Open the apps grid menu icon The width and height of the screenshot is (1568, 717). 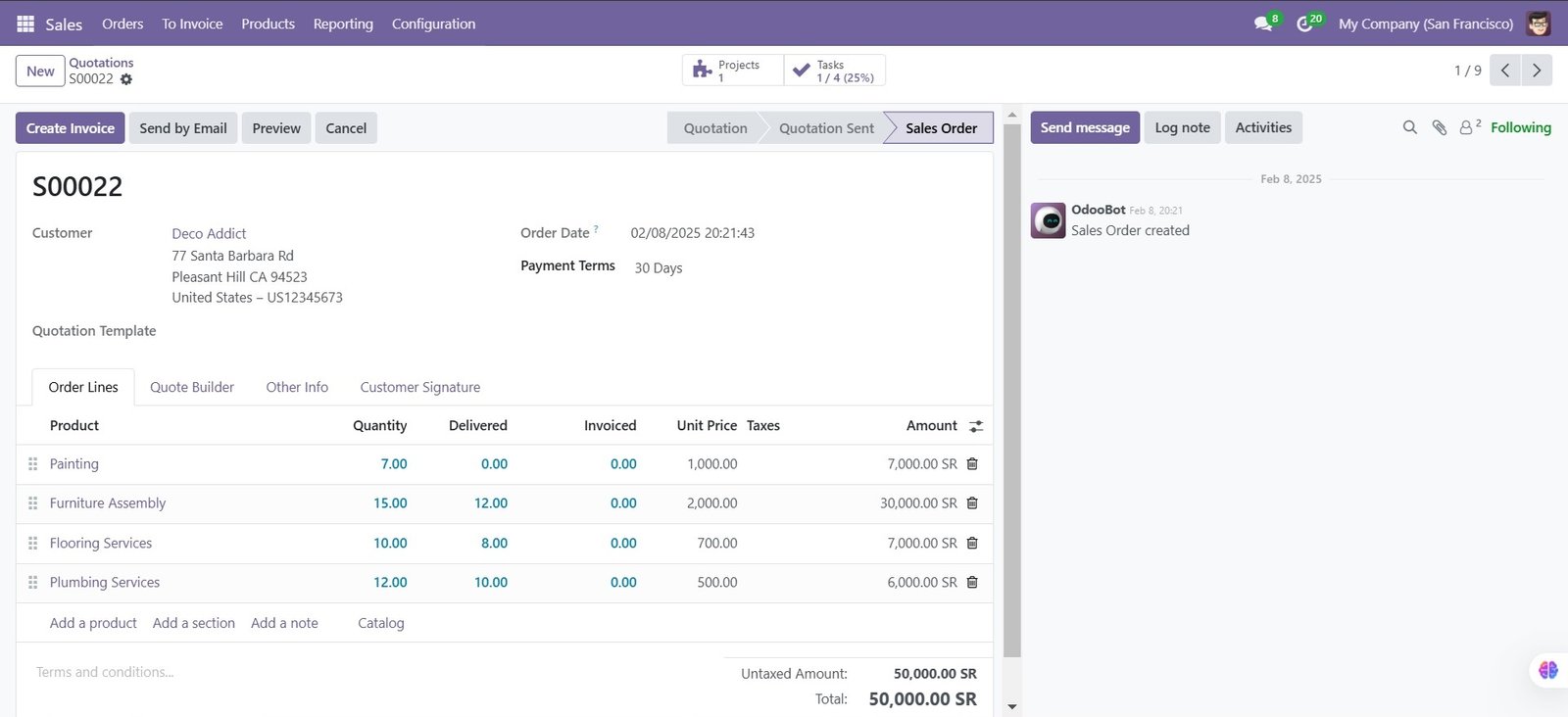coord(25,24)
